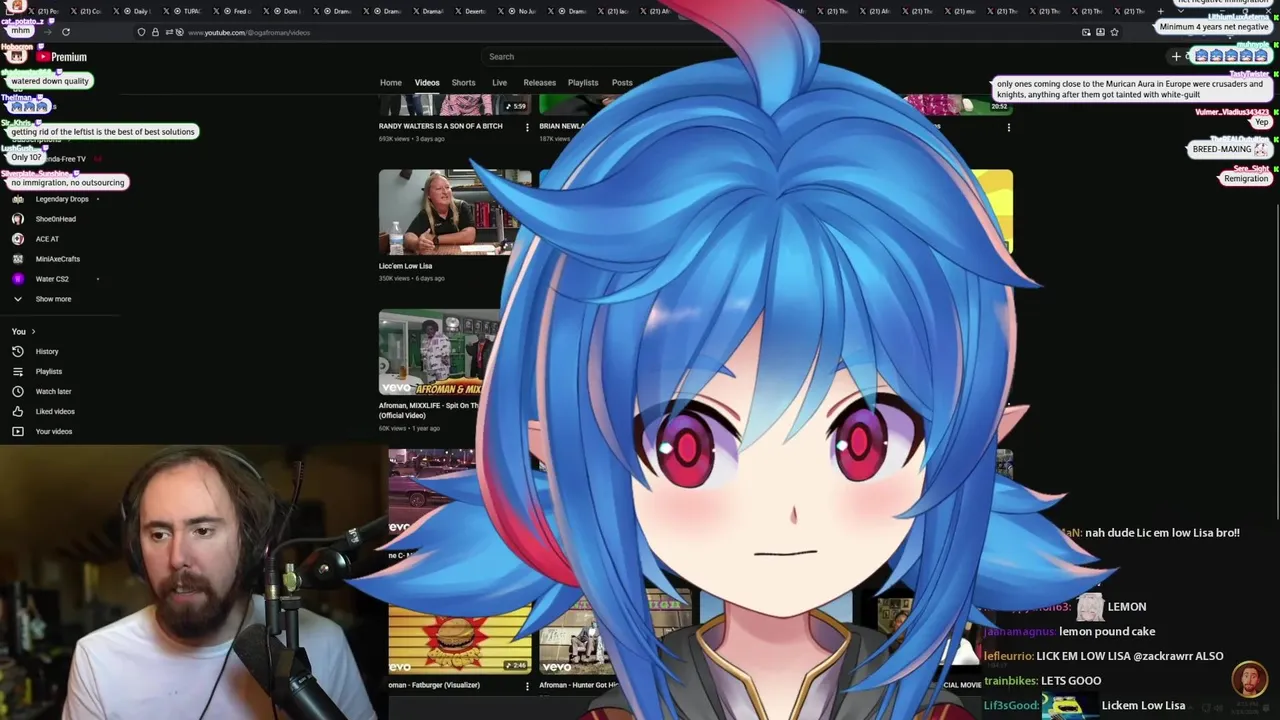Click the Legendary Drops channel avatar
The image size is (1280, 720).
coord(17,199)
